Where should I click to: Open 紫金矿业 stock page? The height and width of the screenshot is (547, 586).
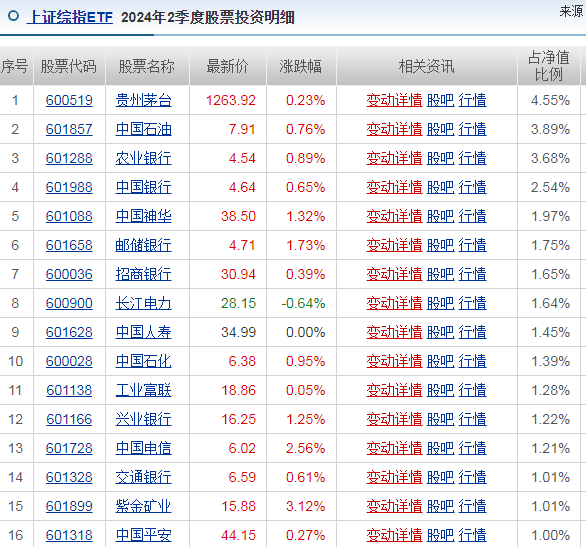click(144, 506)
